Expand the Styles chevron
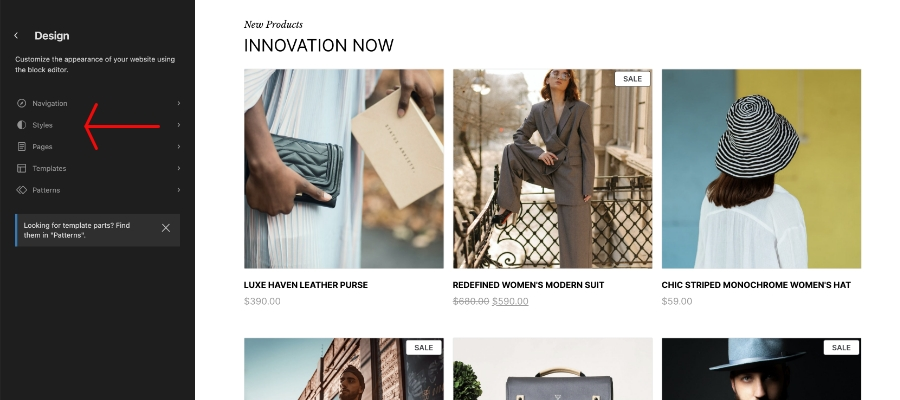This screenshot has width=900, height=400. pos(179,125)
